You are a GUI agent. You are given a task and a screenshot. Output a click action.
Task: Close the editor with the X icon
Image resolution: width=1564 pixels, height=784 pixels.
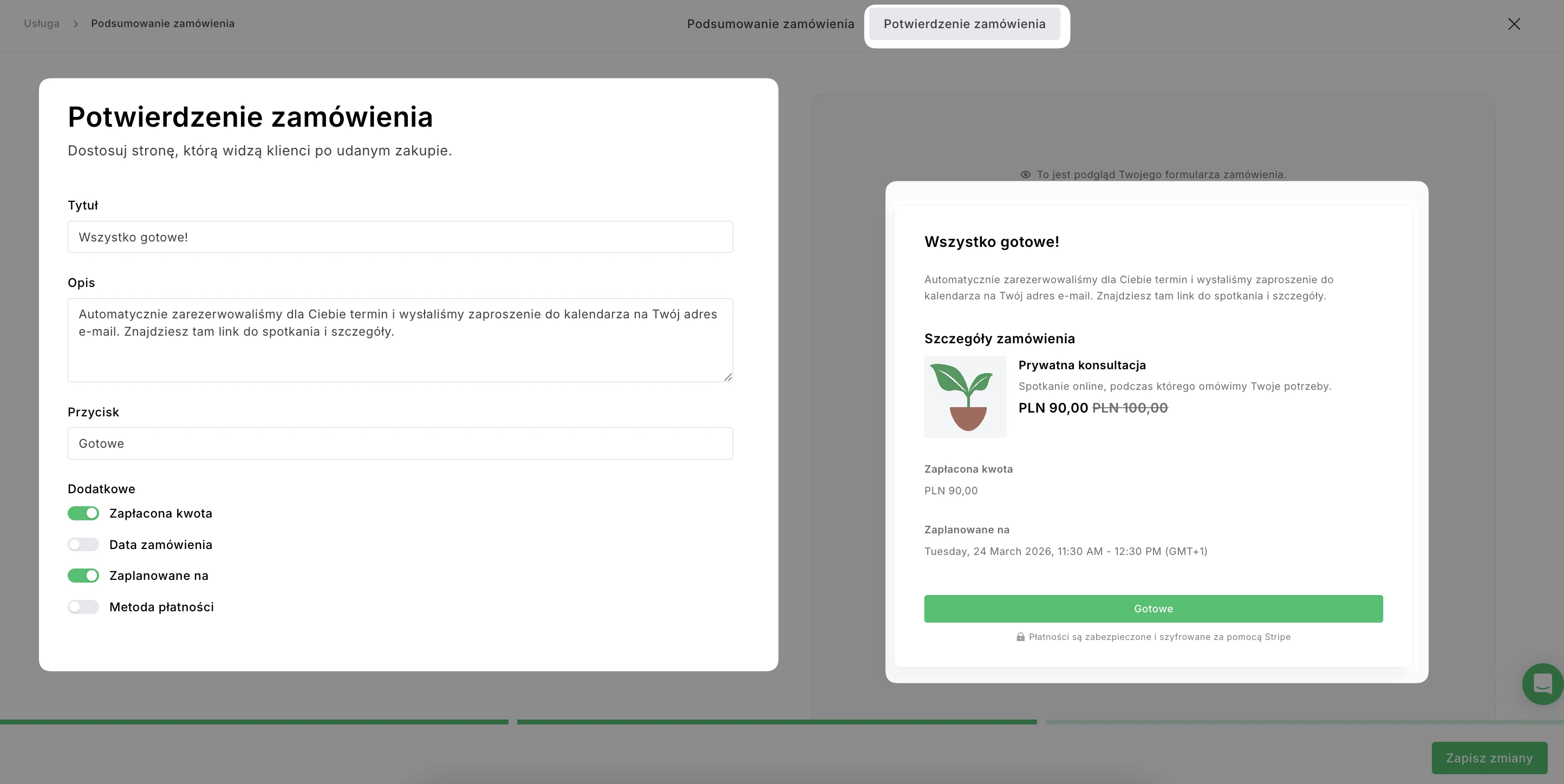tap(1514, 24)
